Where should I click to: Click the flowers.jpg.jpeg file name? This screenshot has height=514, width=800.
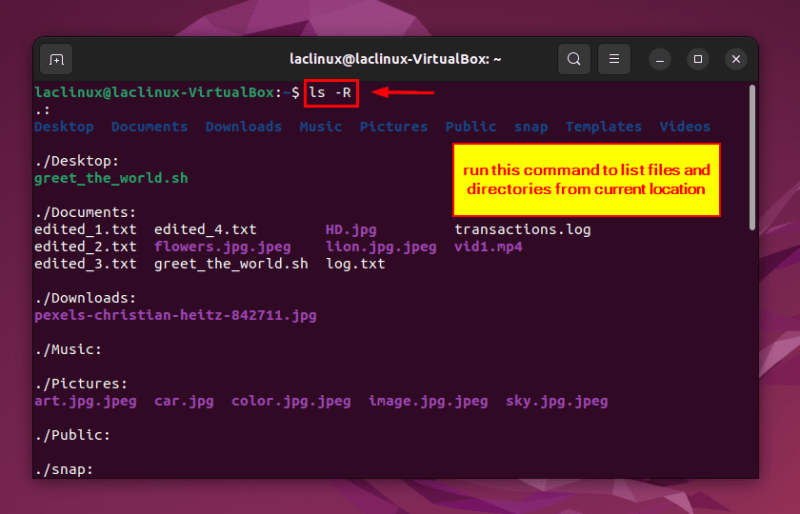click(222, 247)
